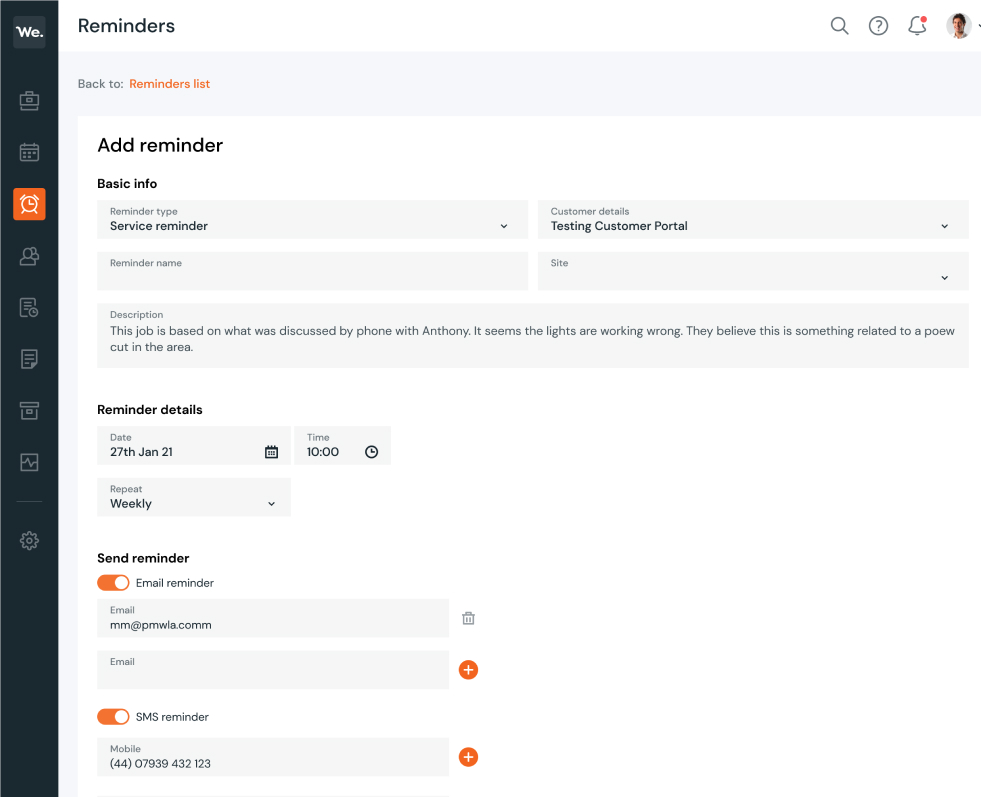
Task: Add another email with the plus button
Action: click(468, 670)
